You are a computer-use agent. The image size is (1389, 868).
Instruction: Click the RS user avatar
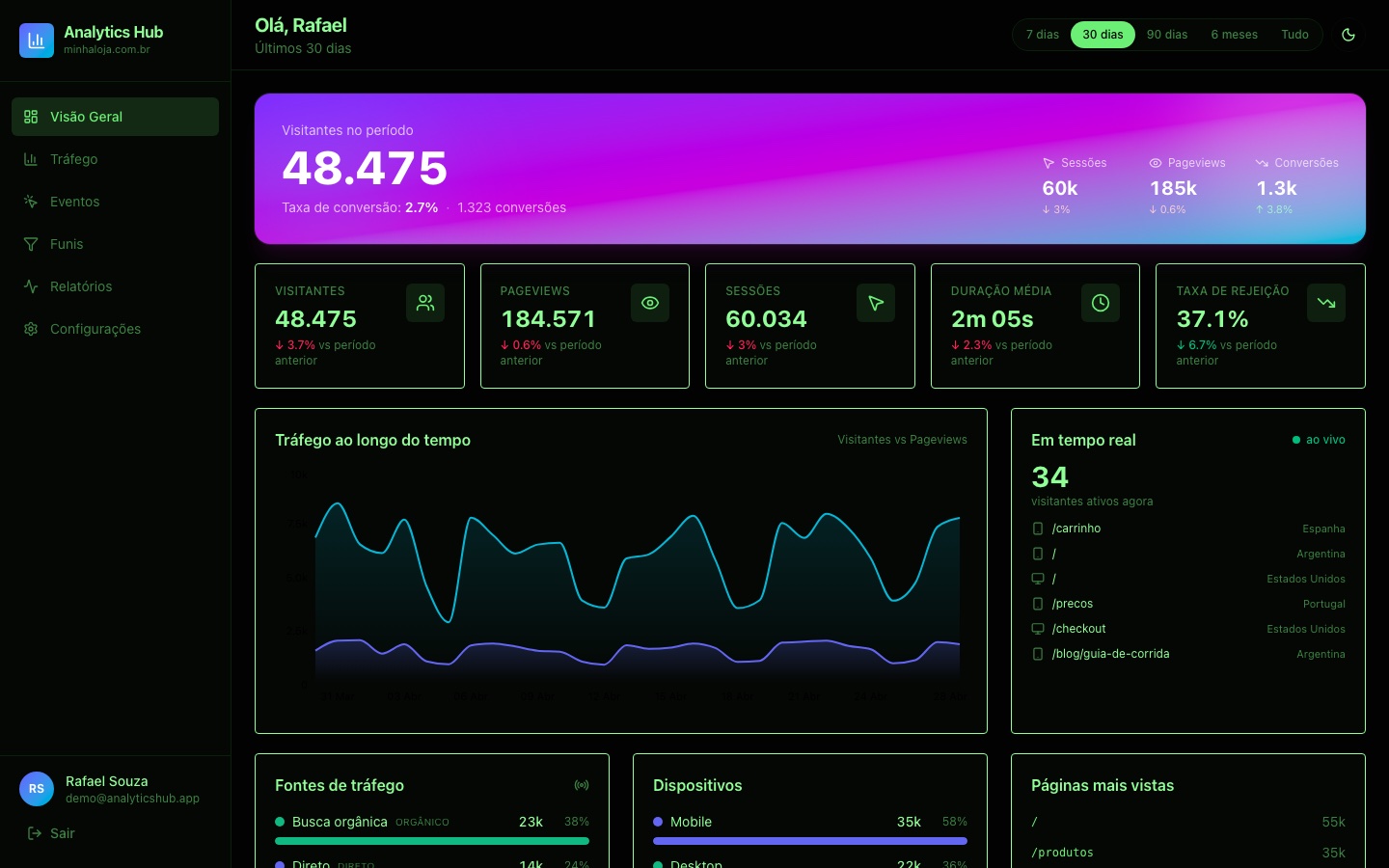coord(37,789)
